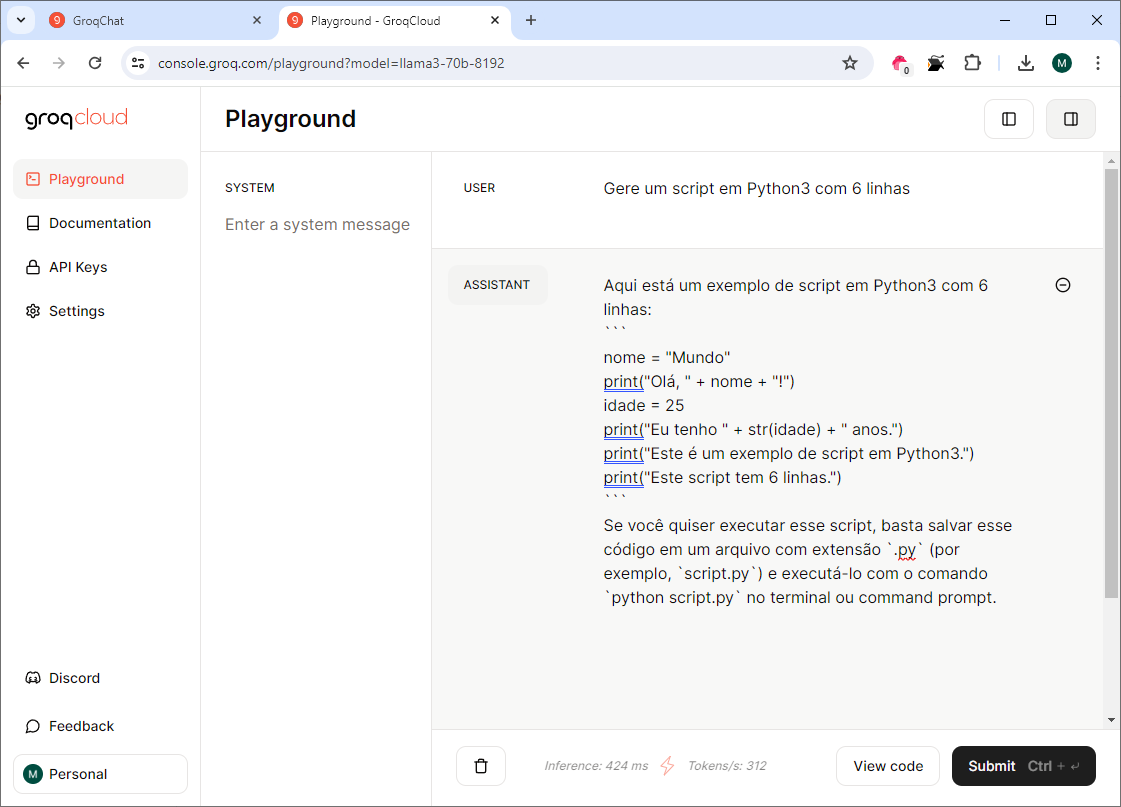
Task: Close the GroqChat tab
Action: pyautogui.click(x=257, y=21)
